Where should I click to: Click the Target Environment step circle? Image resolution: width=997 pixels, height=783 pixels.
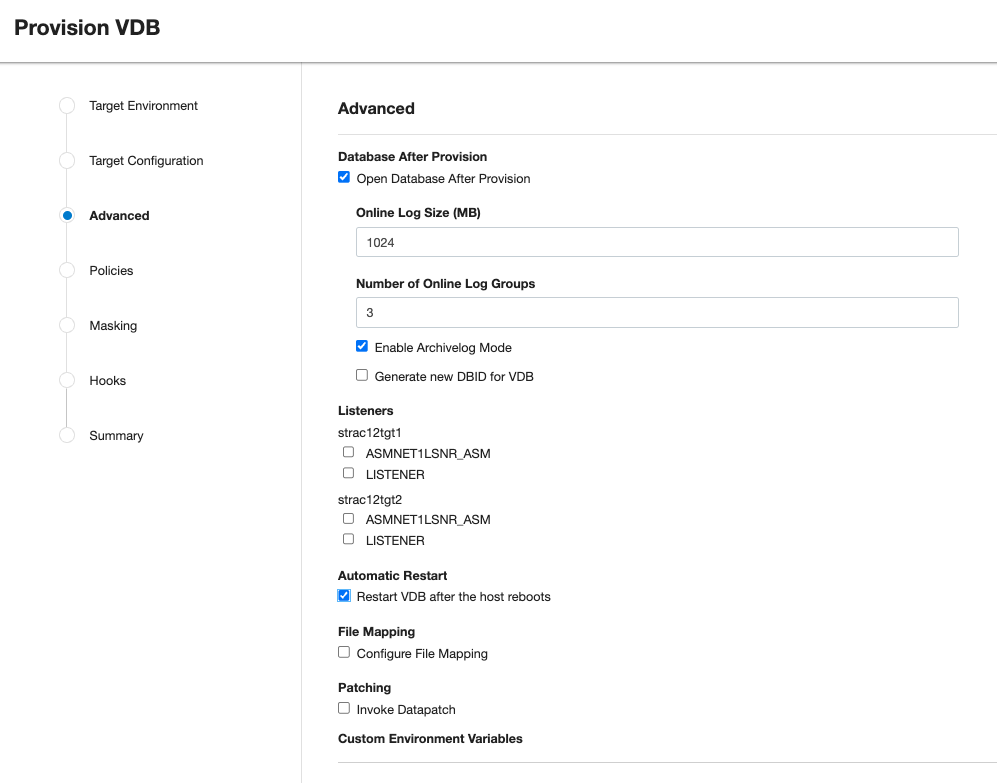(67, 105)
